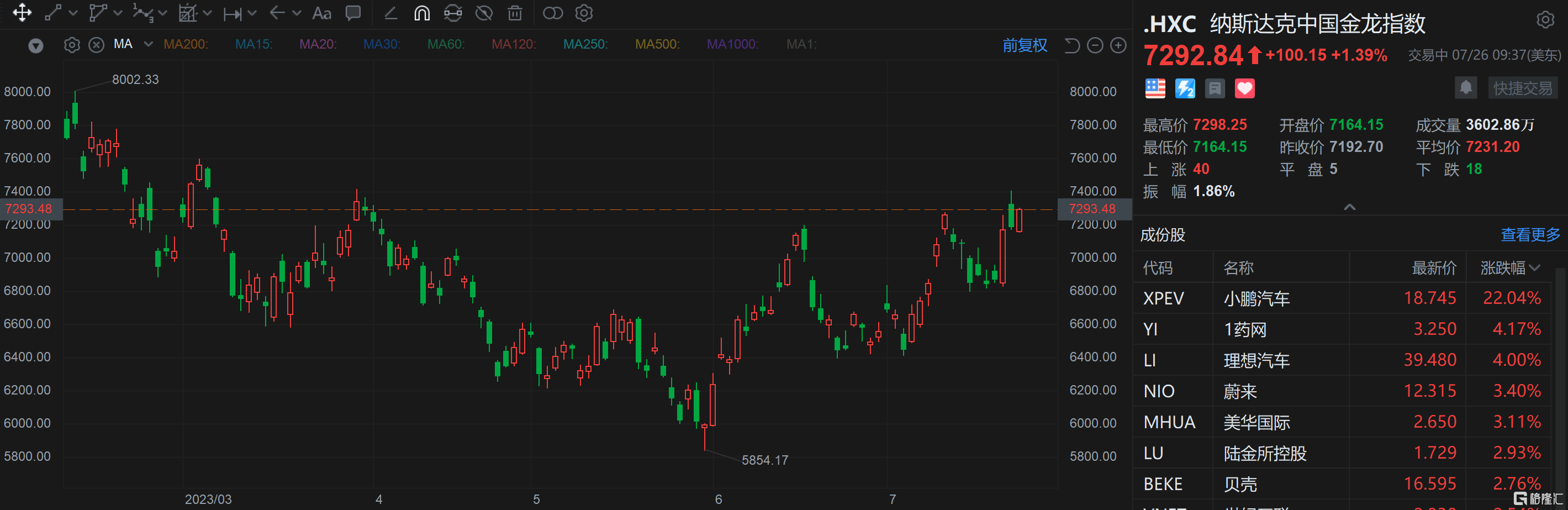1568x510 pixels.
Task: Open quote panel settings gear
Action: 1545,20
